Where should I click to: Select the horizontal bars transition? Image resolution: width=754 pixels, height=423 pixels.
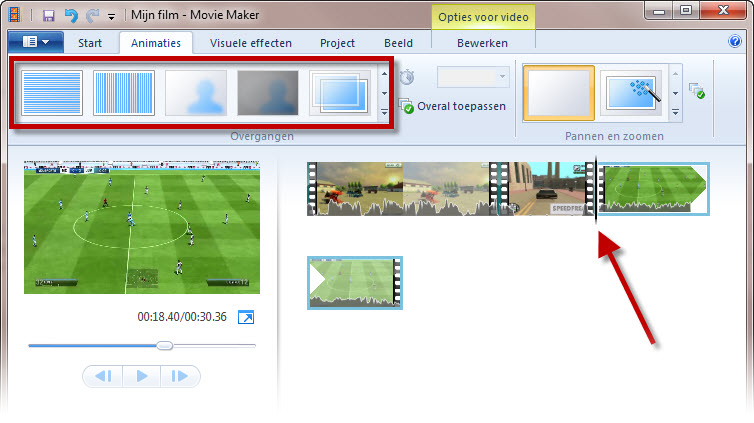click(x=52, y=93)
